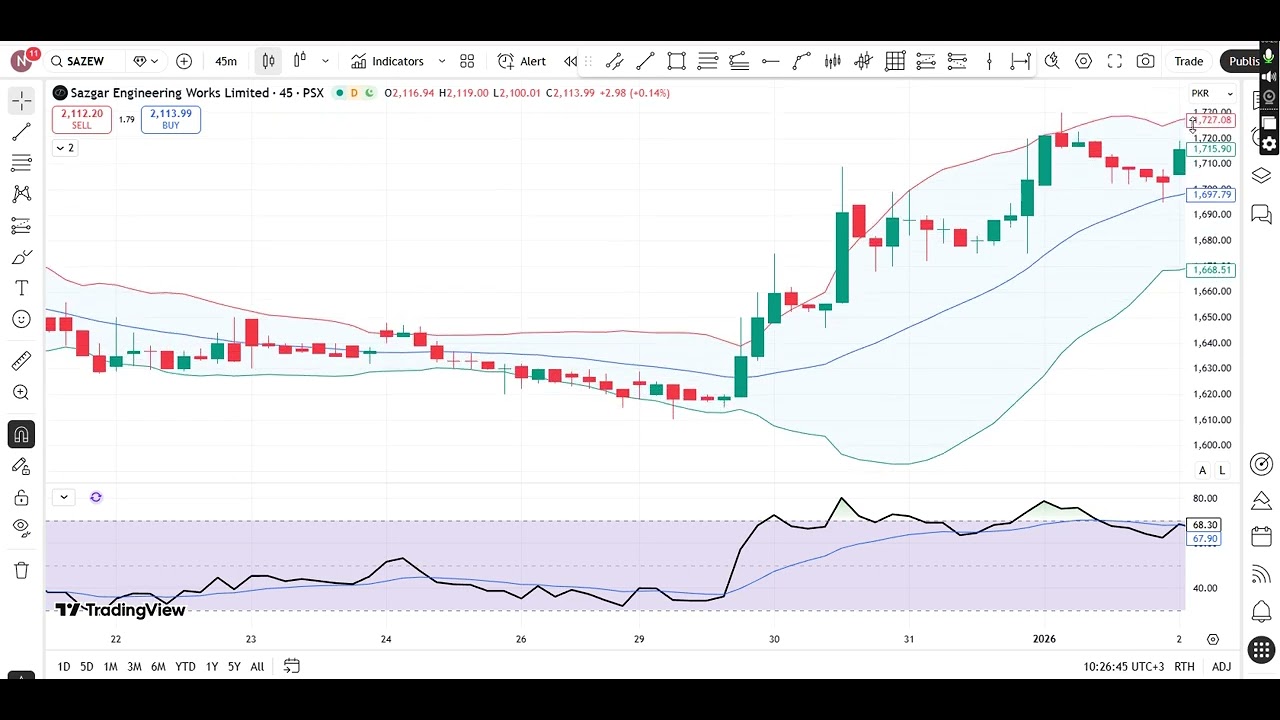Select the brush drawing tool
Viewport: 1280px width, 720px height.
[x=21, y=258]
